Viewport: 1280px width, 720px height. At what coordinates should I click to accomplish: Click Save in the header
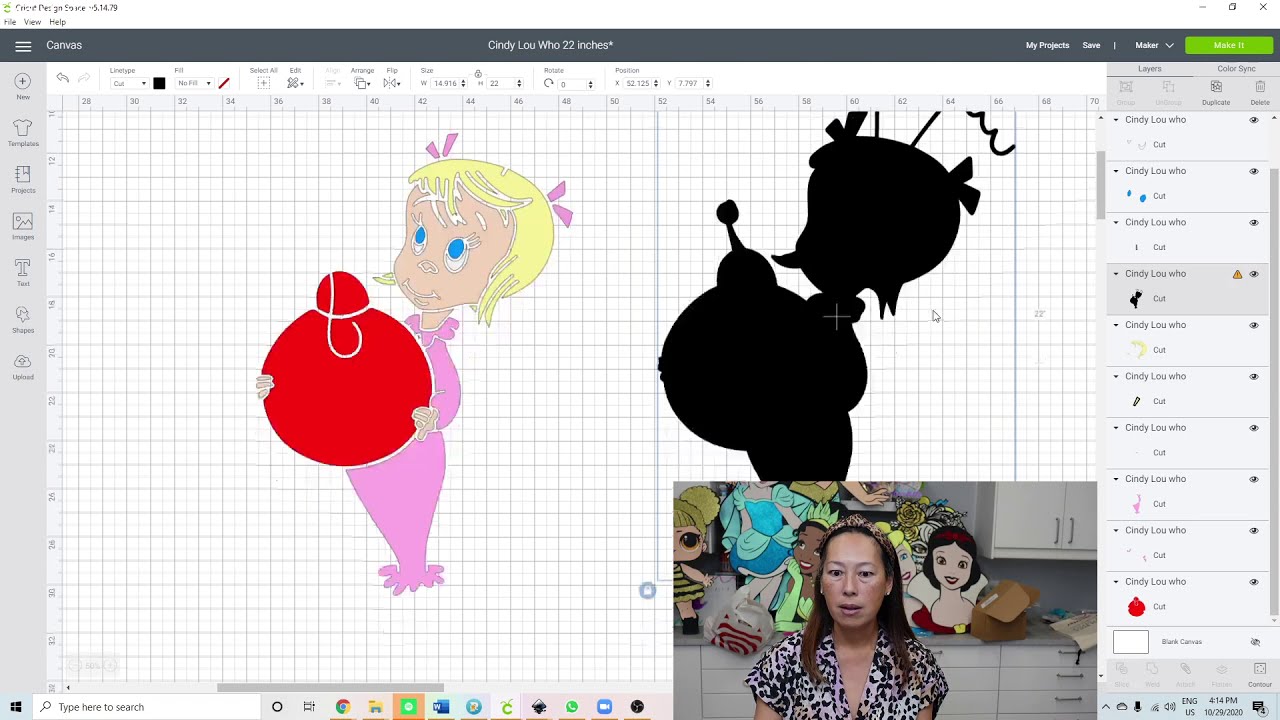click(1091, 45)
